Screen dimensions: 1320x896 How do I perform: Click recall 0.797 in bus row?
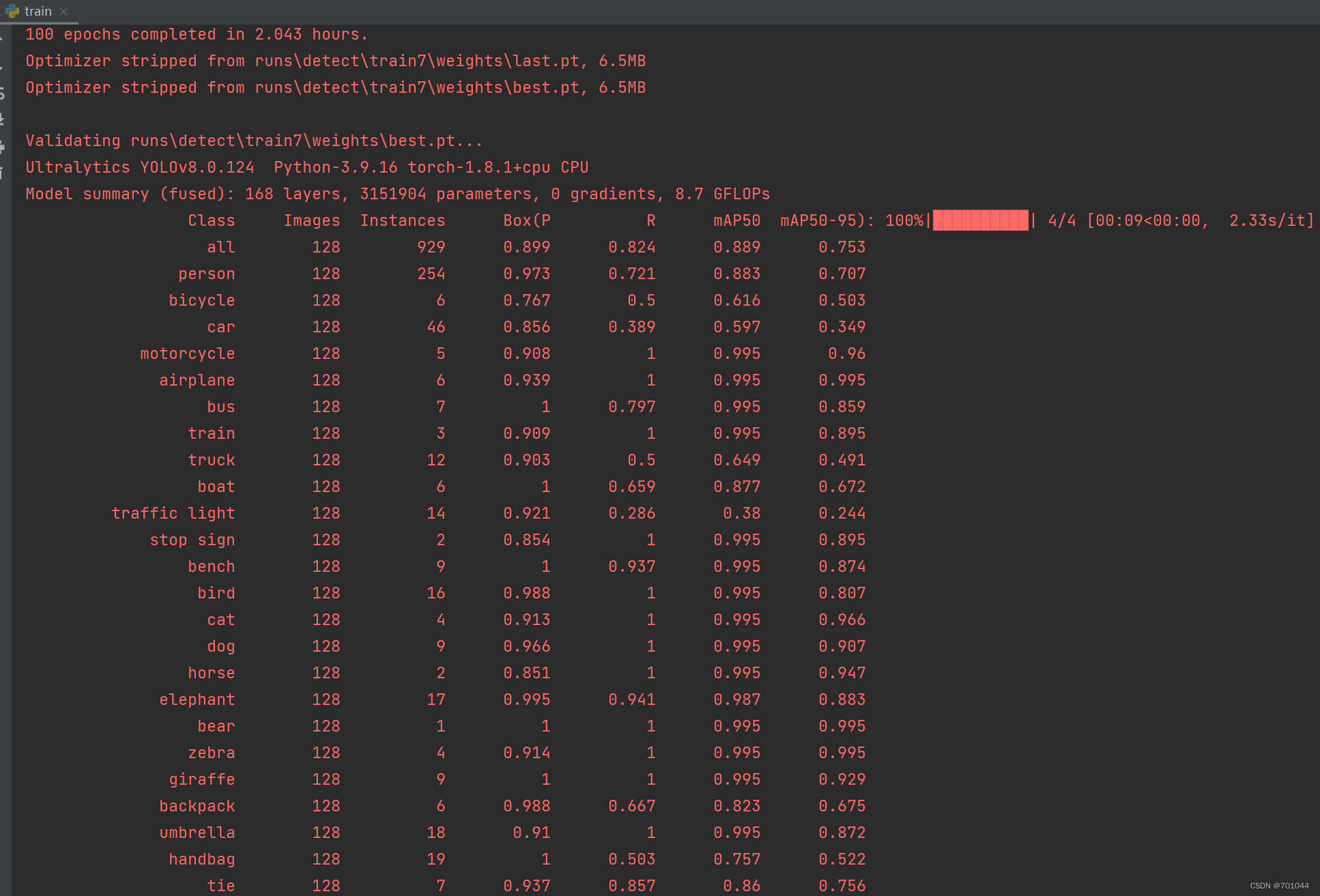pos(632,407)
